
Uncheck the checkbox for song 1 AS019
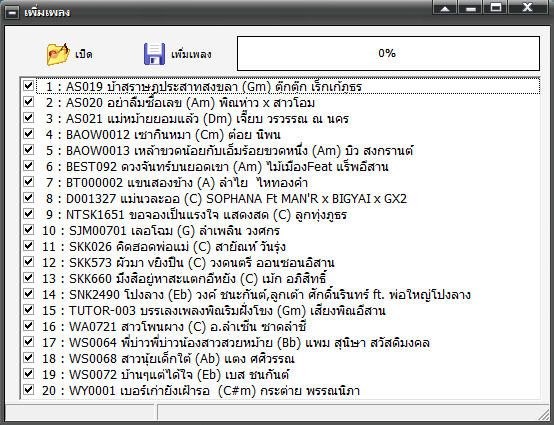pyautogui.click(x=28, y=85)
